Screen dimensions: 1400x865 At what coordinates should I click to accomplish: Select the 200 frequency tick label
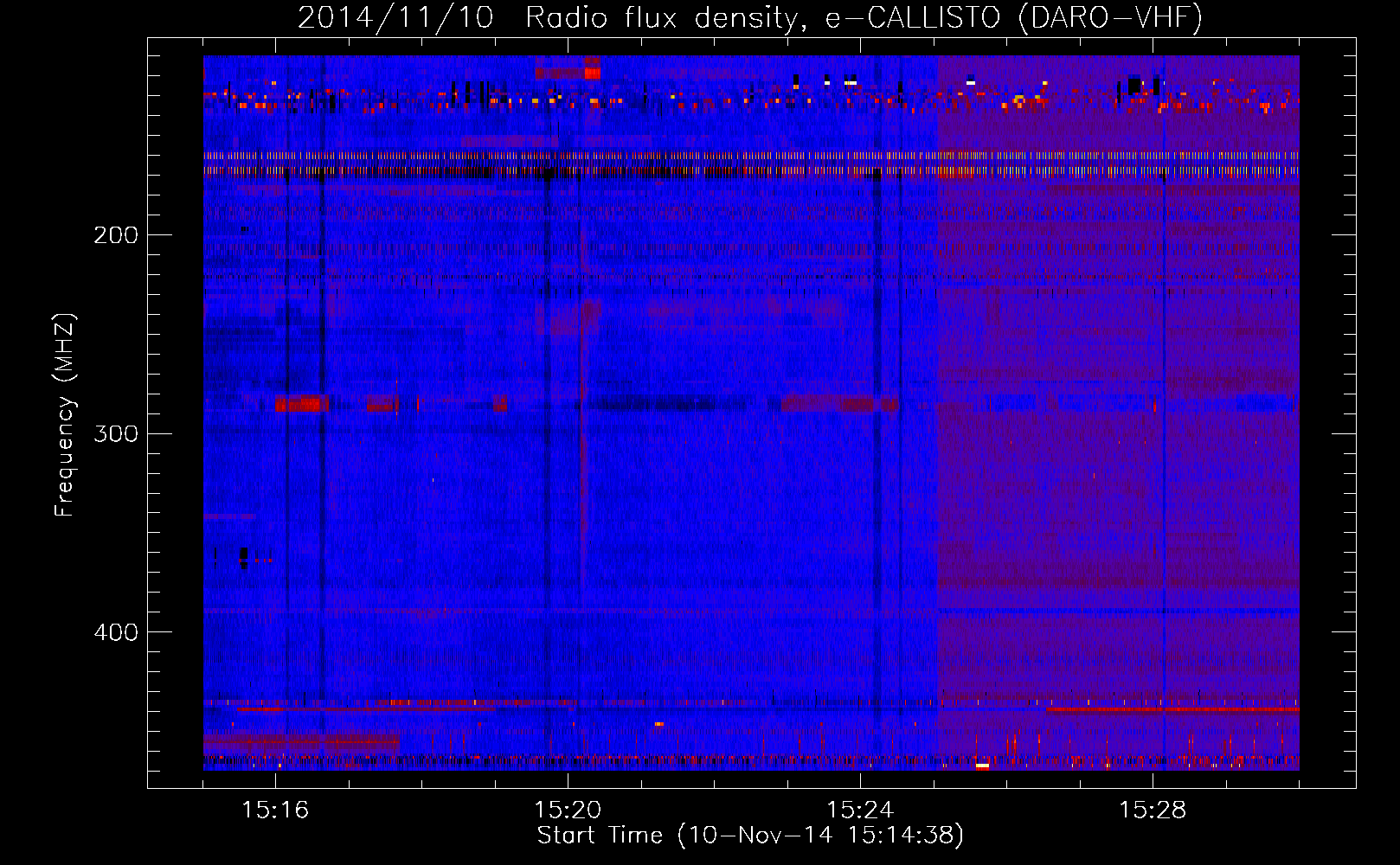pos(116,235)
